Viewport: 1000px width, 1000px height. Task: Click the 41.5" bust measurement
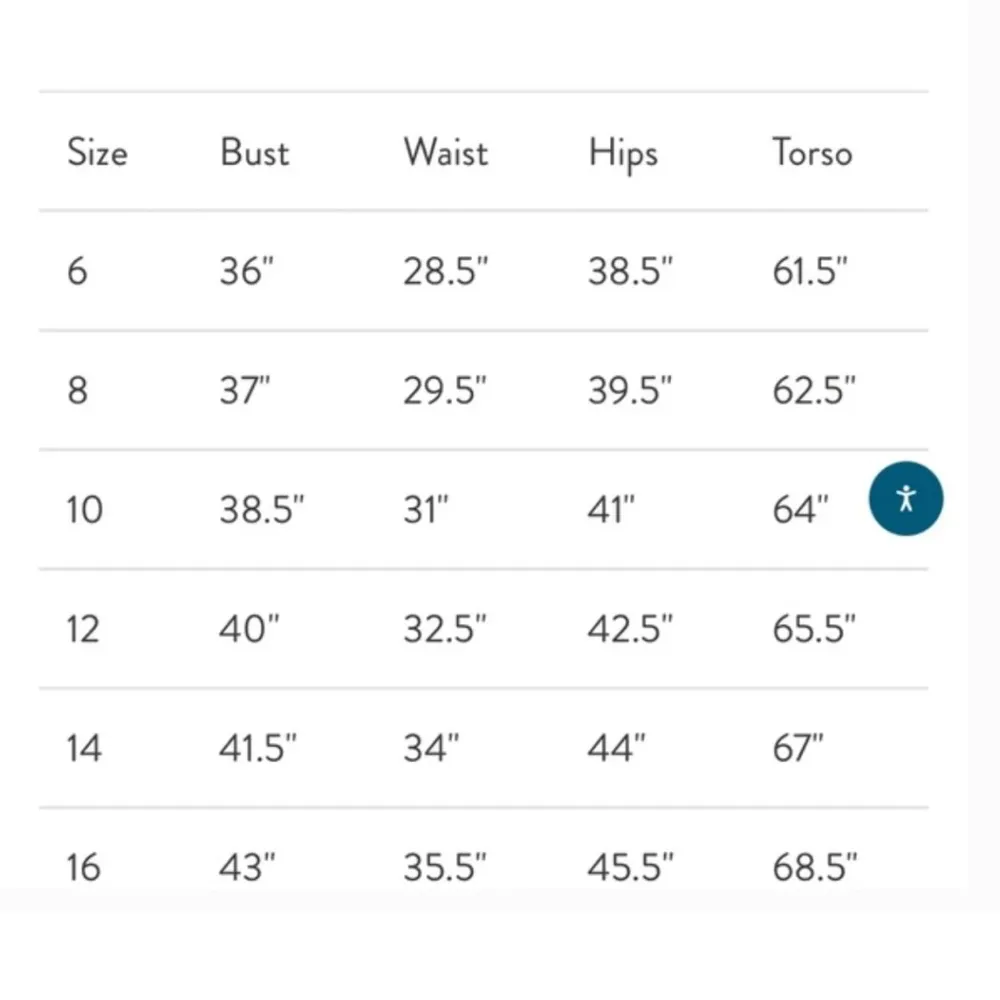click(x=259, y=748)
